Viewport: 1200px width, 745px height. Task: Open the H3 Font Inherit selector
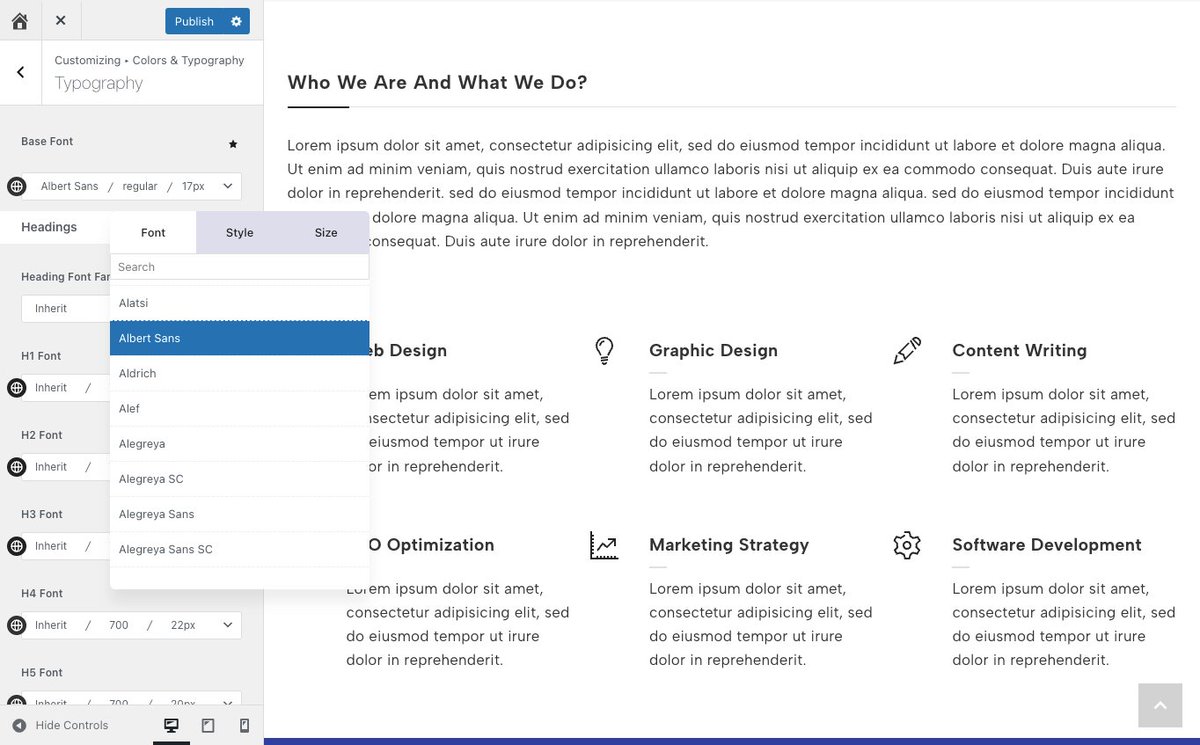51,546
